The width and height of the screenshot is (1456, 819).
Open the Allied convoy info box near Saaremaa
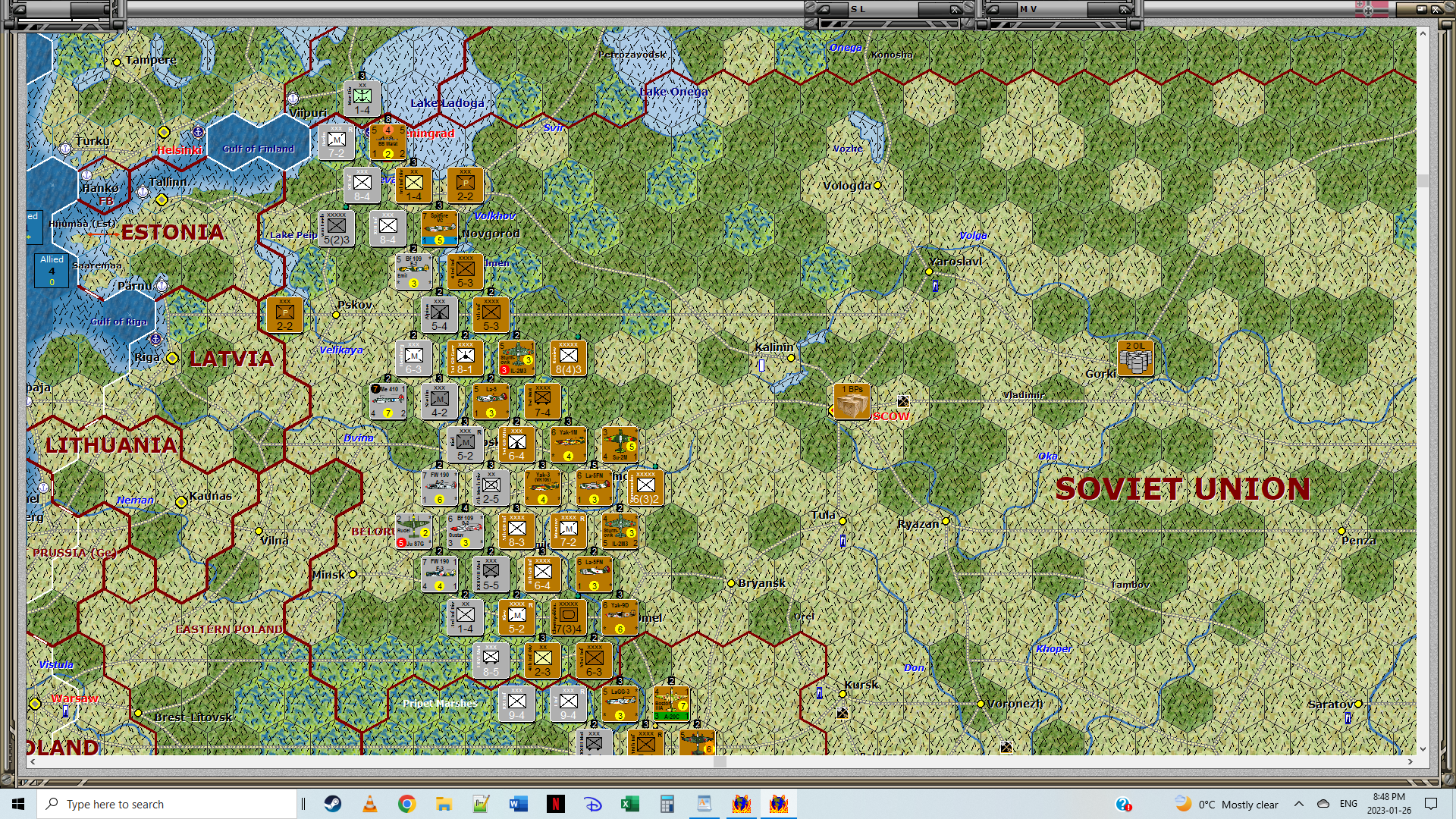(52, 270)
